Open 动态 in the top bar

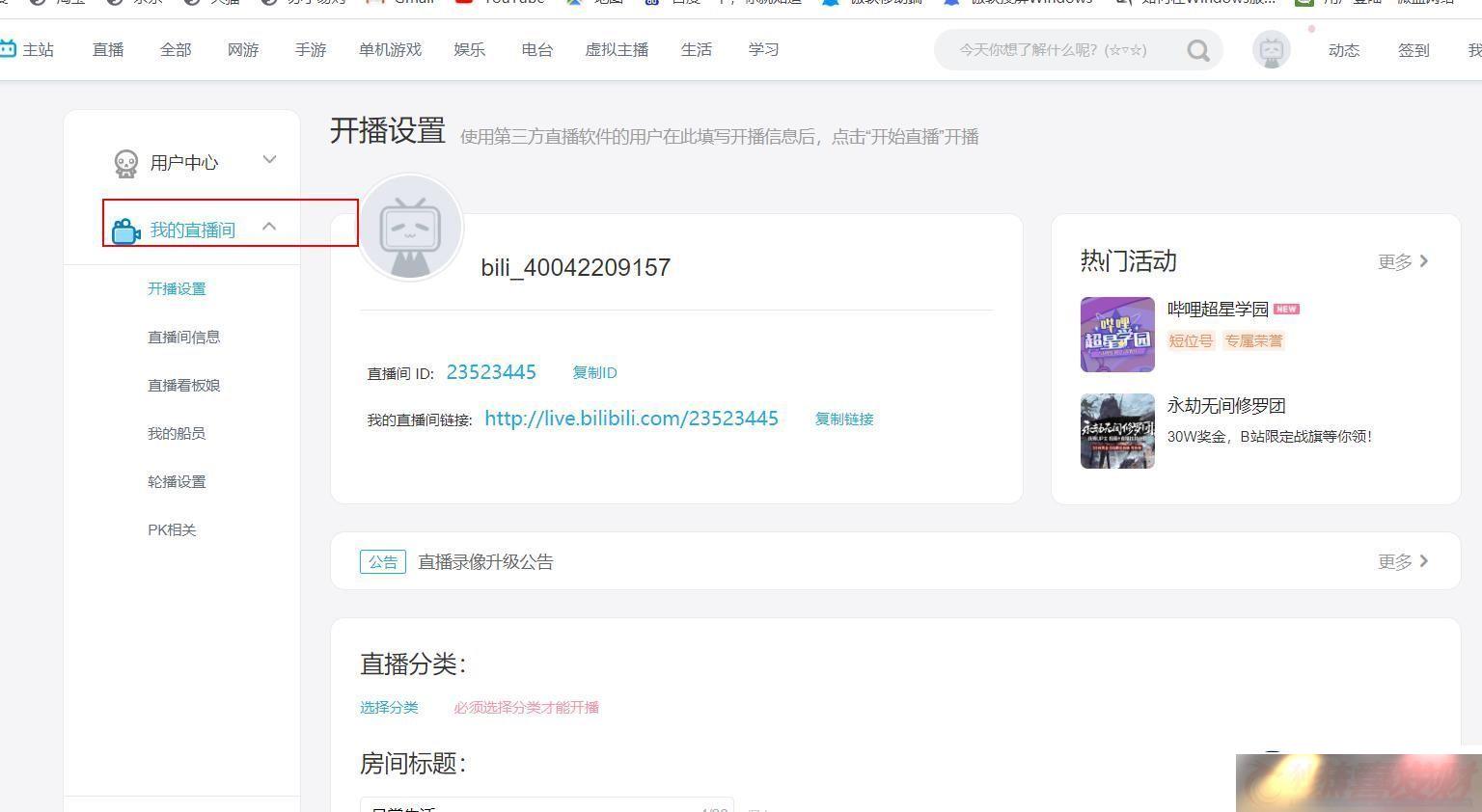click(1343, 50)
